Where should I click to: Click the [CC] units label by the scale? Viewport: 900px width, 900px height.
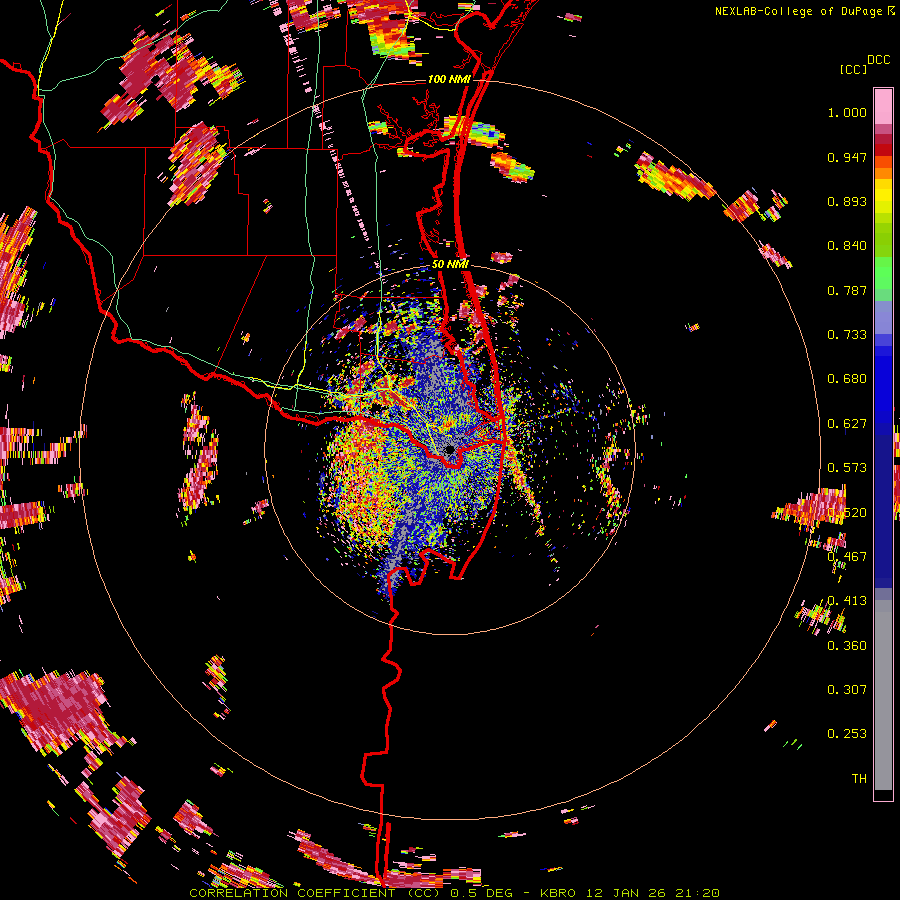pyautogui.click(x=854, y=69)
